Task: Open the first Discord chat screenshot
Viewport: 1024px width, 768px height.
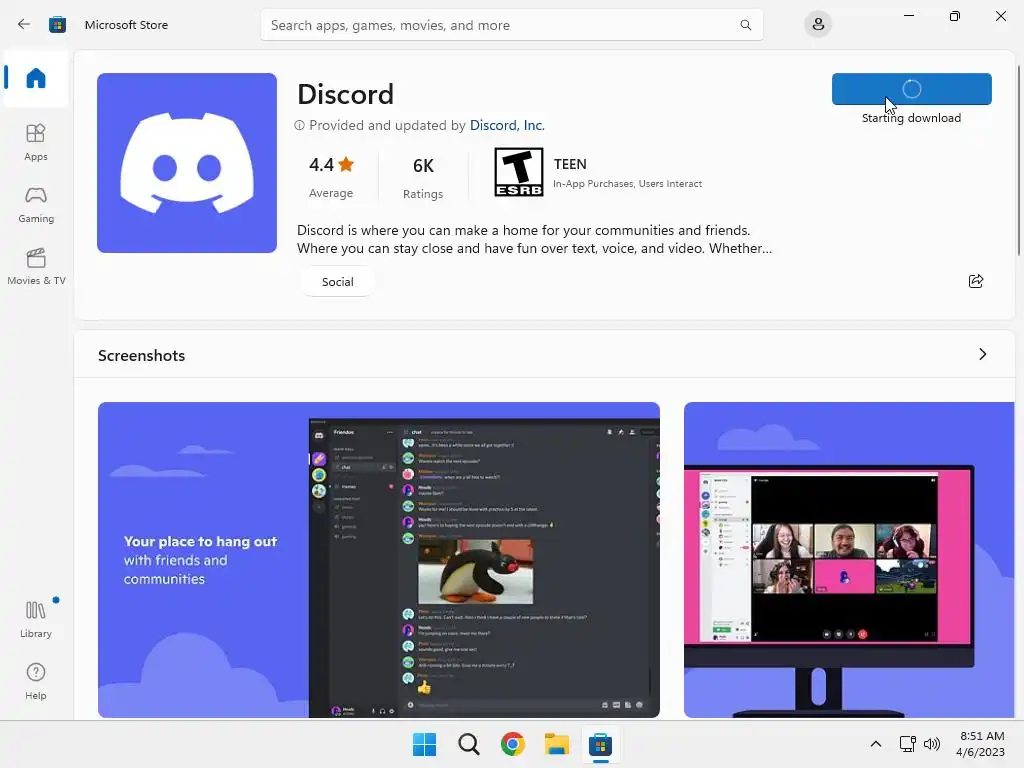Action: tap(379, 560)
